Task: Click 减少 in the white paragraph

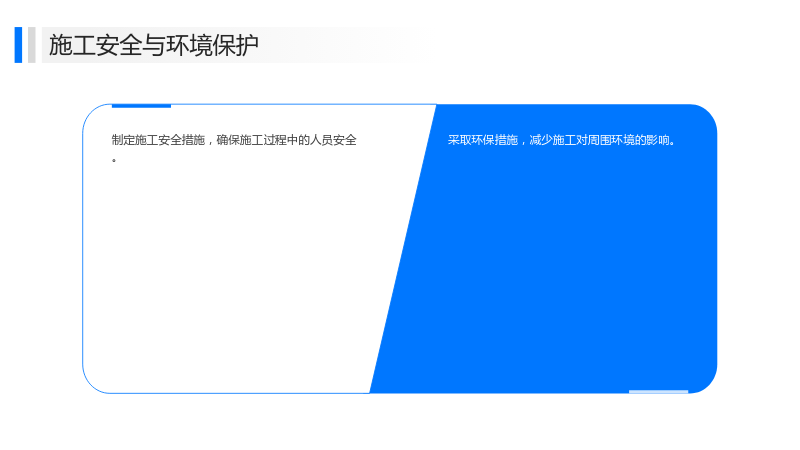Action: (541, 140)
